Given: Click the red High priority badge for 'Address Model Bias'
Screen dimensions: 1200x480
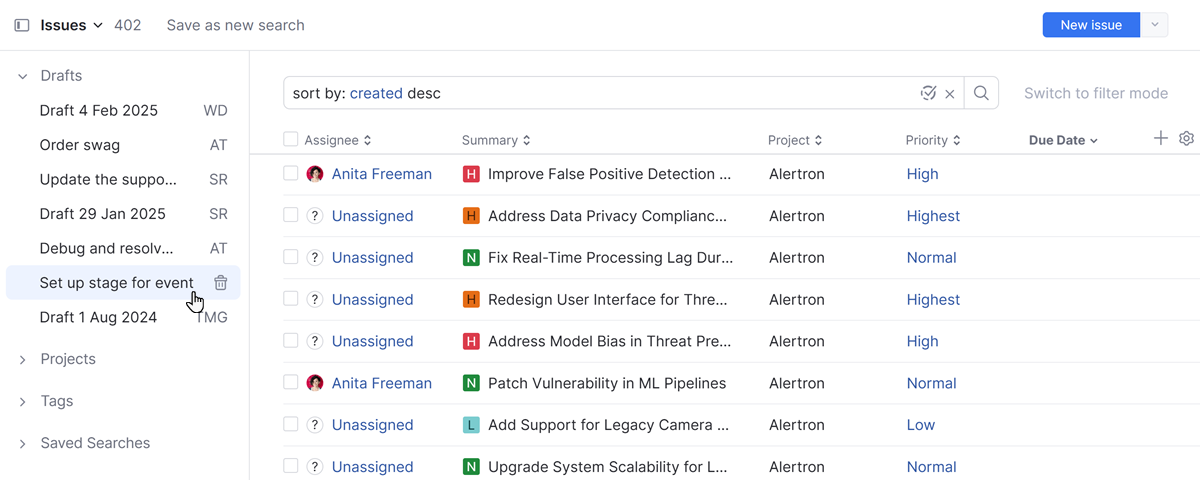Looking at the screenshot, I should pyautogui.click(x=471, y=341).
